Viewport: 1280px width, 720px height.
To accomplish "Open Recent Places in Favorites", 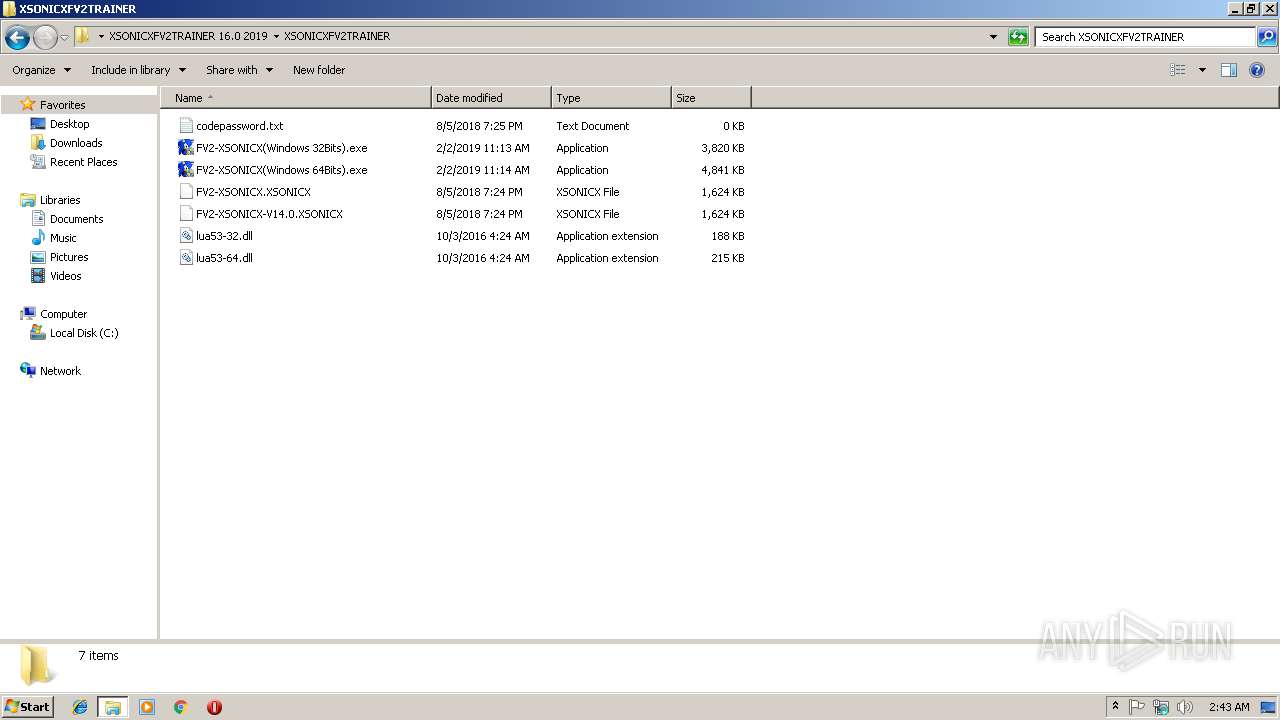I will coord(83,162).
